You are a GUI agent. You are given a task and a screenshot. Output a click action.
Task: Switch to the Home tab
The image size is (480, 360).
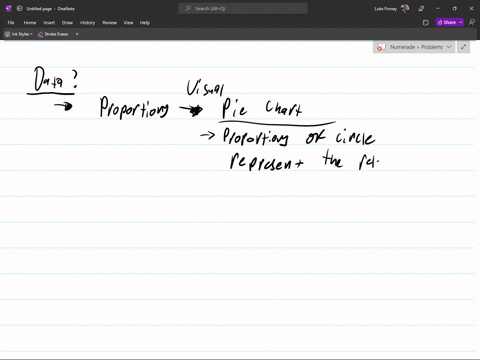30,23
